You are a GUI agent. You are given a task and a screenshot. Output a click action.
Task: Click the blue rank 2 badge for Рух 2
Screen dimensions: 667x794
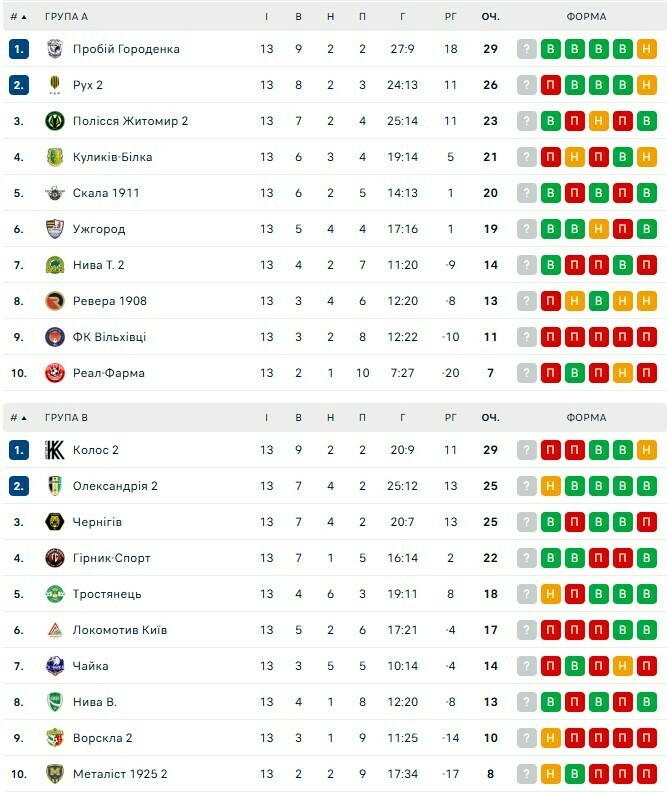click(x=19, y=85)
